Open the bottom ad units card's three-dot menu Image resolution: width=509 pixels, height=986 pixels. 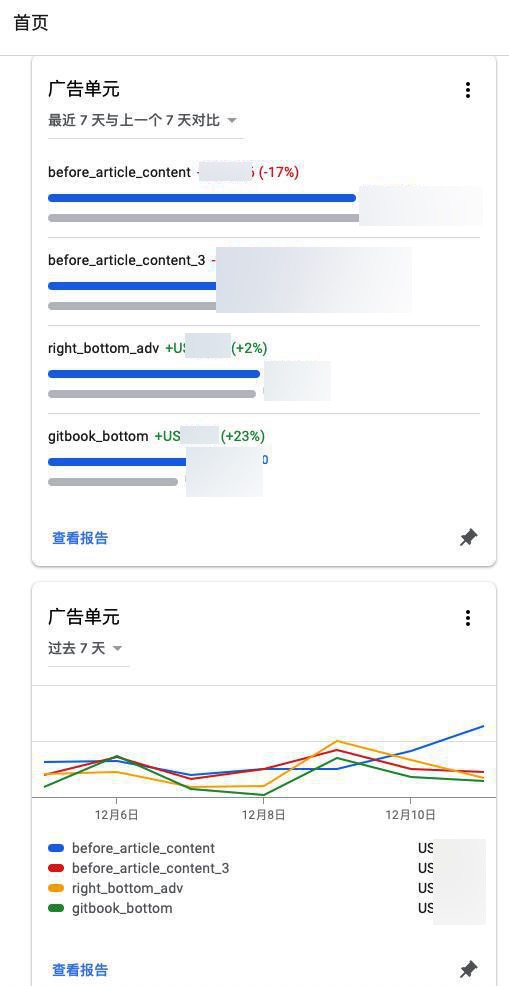(x=467, y=618)
